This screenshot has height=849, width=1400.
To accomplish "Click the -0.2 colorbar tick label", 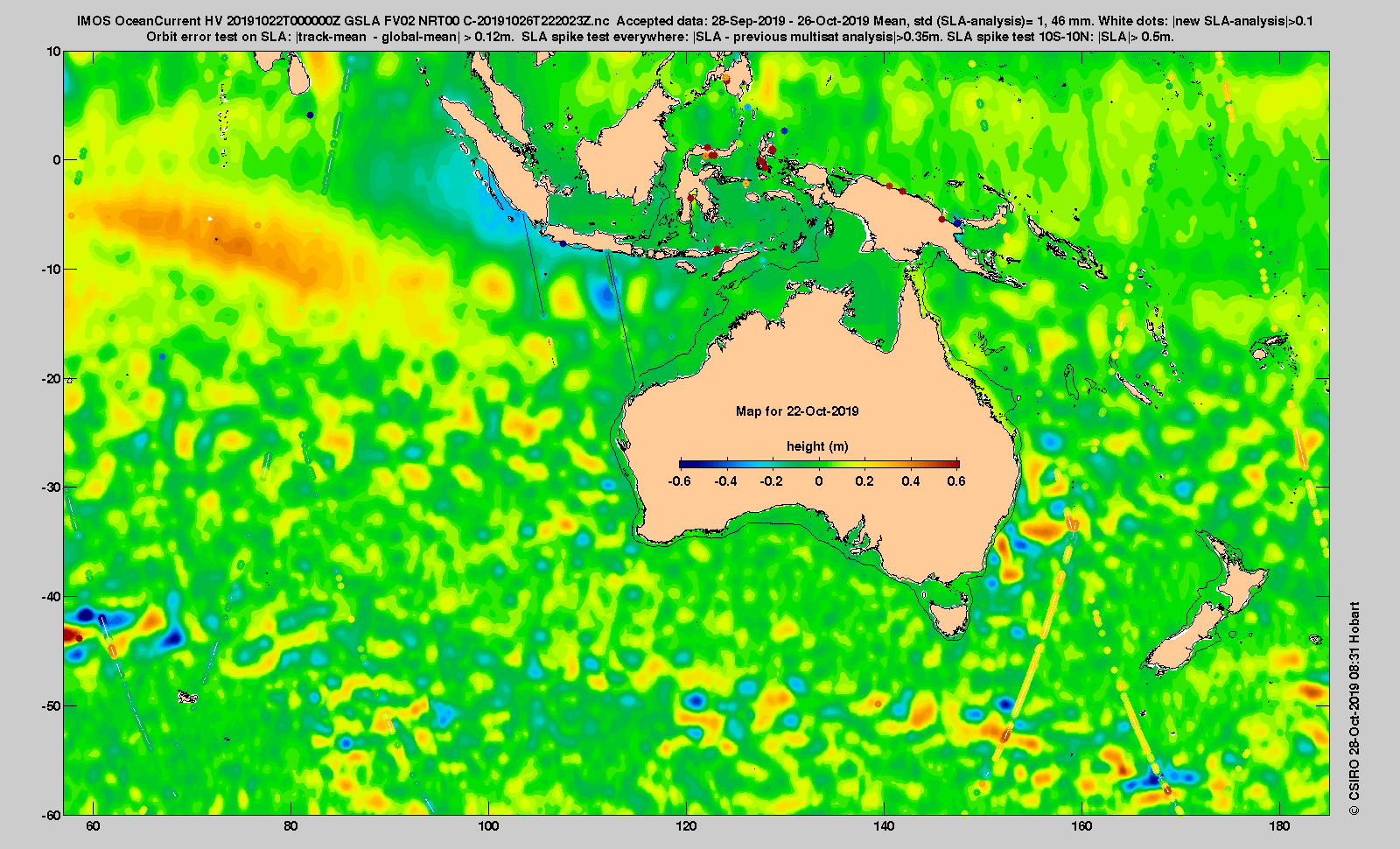I will point(772,481).
